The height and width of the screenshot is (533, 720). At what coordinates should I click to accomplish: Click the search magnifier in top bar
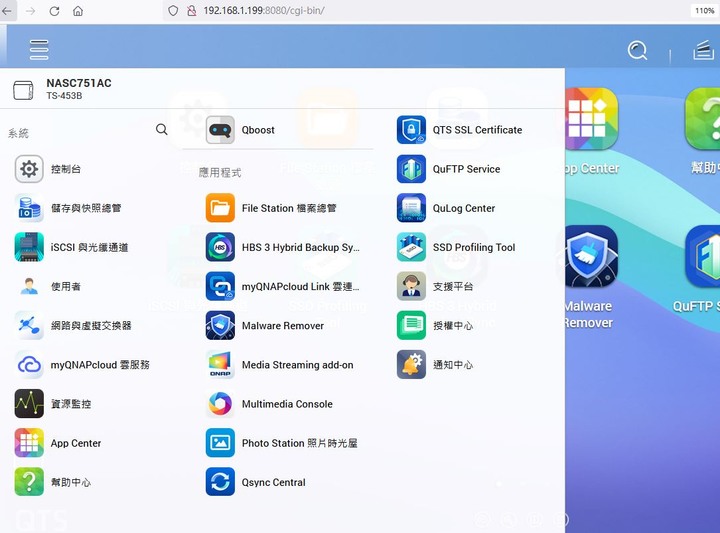pyautogui.click(x=637, y=50)
